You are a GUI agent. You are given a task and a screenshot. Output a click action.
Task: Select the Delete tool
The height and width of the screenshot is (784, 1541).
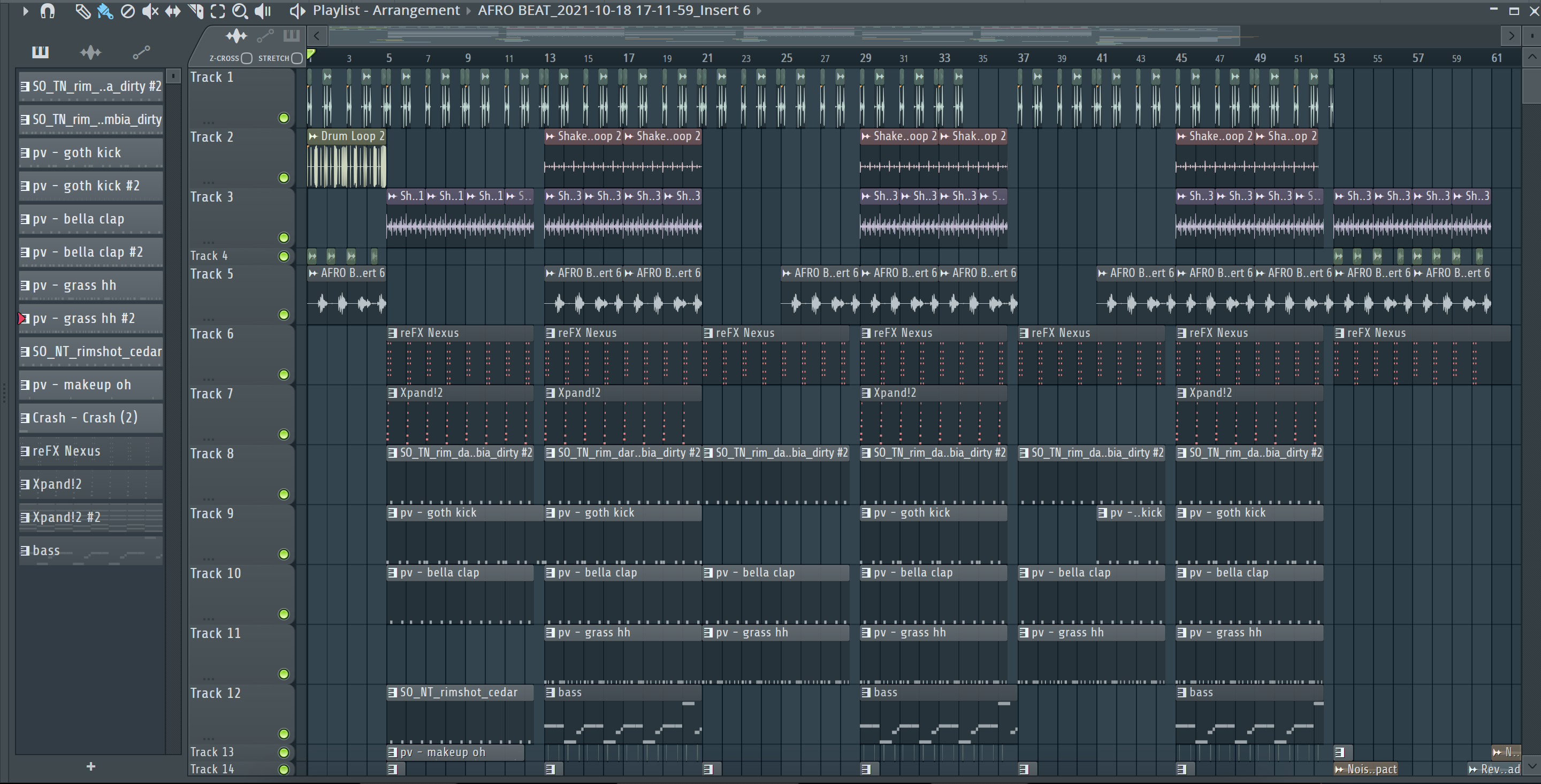tap(127, 10)
